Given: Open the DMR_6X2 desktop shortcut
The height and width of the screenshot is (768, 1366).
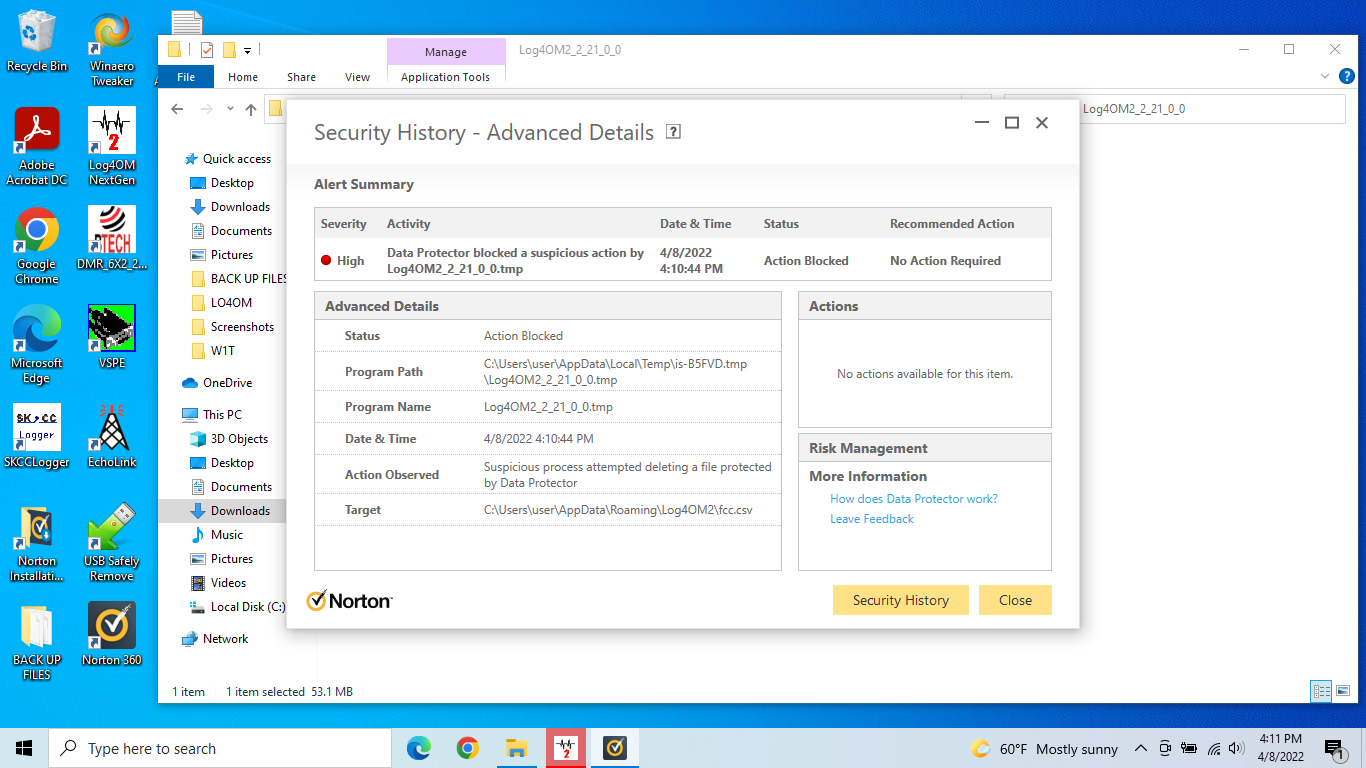Looking at the screenshot, I should [x=112, y=238].
